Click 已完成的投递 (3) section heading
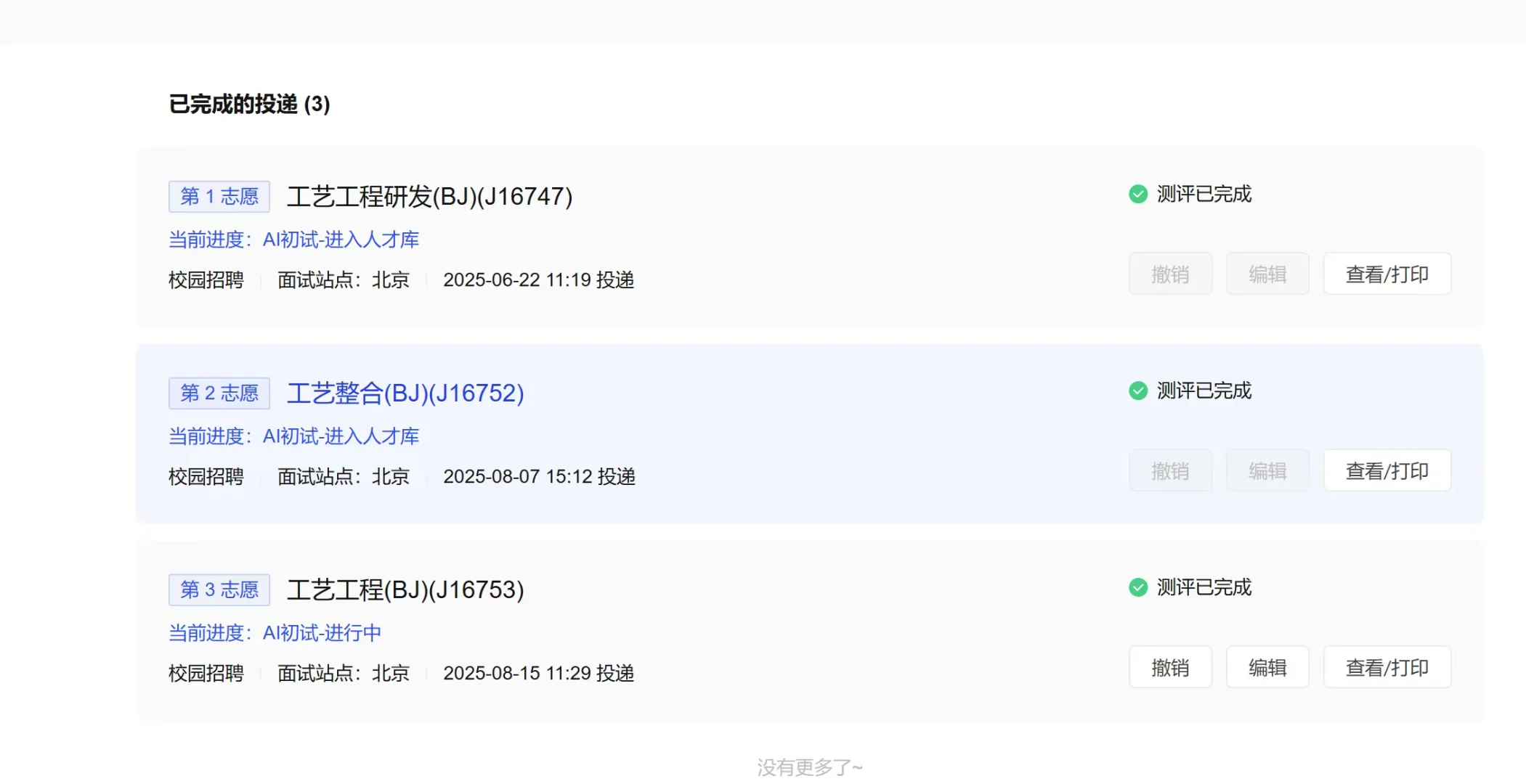The image size is (1526, 784). 249,105
